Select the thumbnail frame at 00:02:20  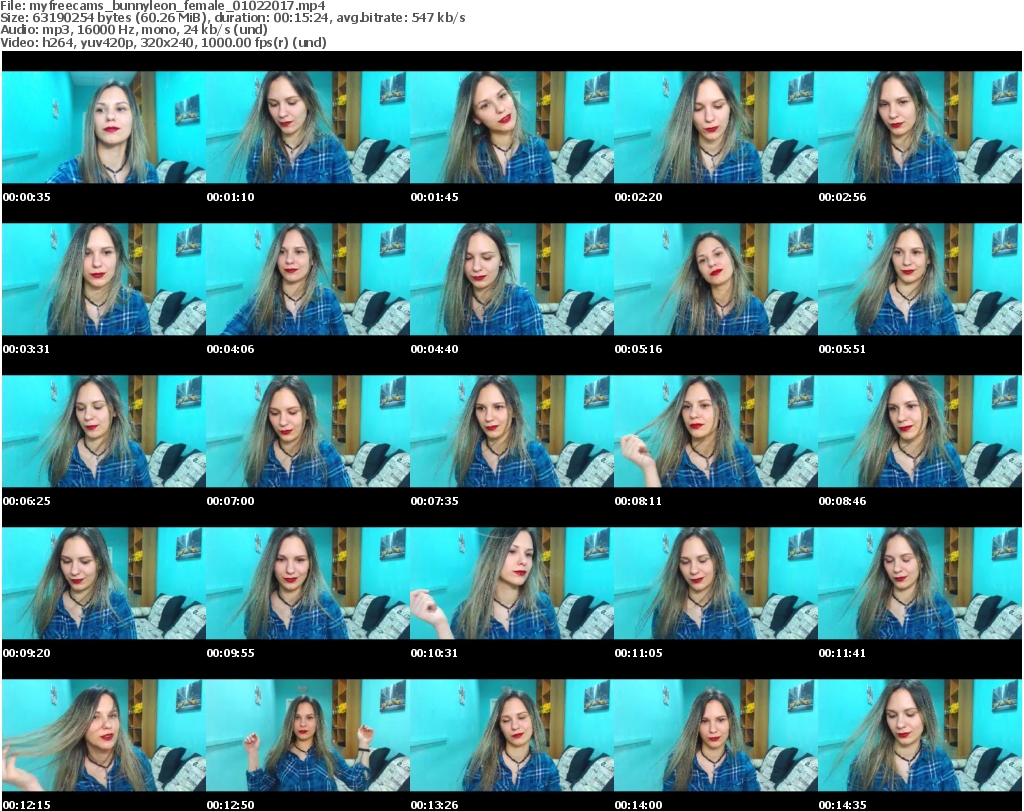point(716,127)
